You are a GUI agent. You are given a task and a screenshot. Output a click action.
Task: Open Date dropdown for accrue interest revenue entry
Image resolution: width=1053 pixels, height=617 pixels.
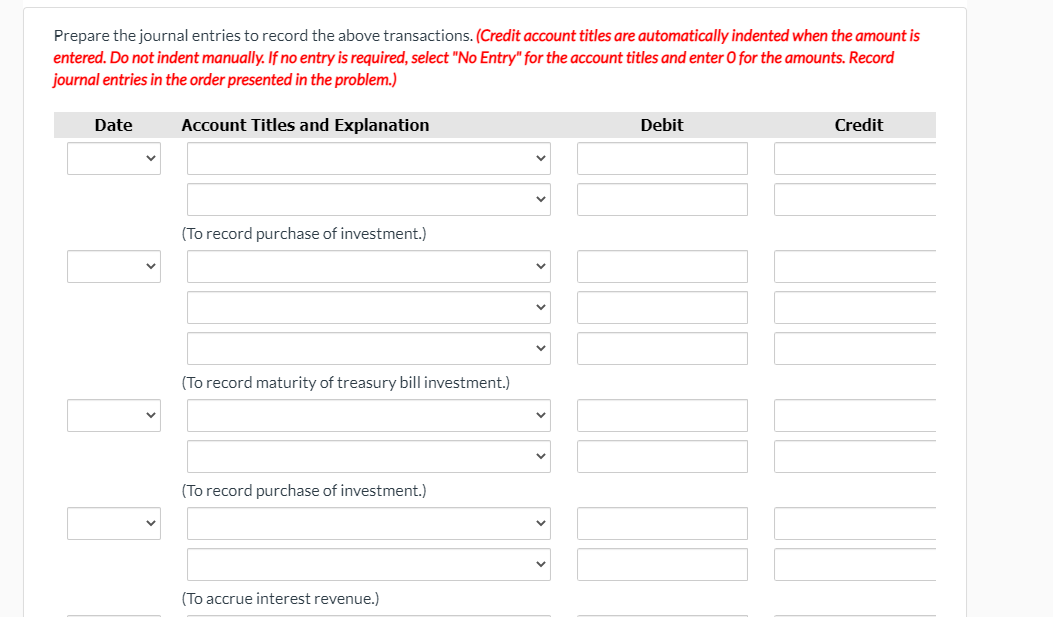click(113, 523)
